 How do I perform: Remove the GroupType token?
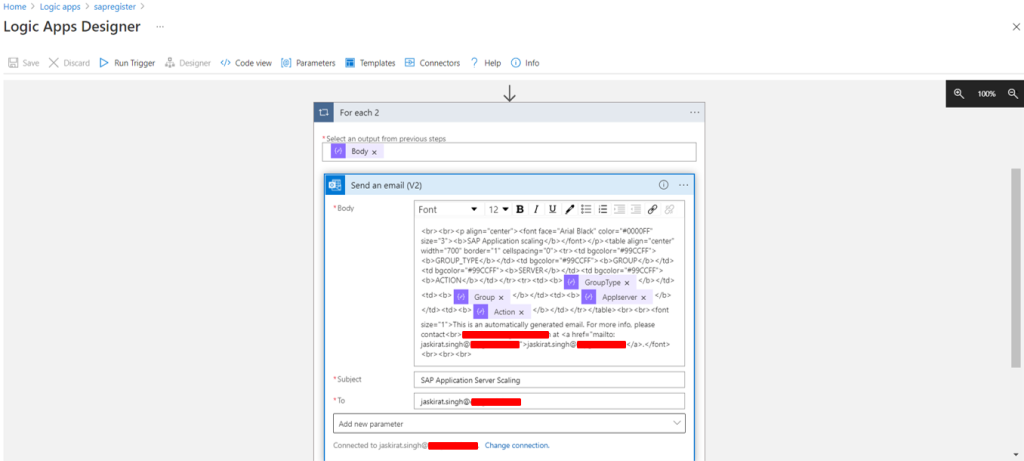pyautogui.click(x=627, y=283)
